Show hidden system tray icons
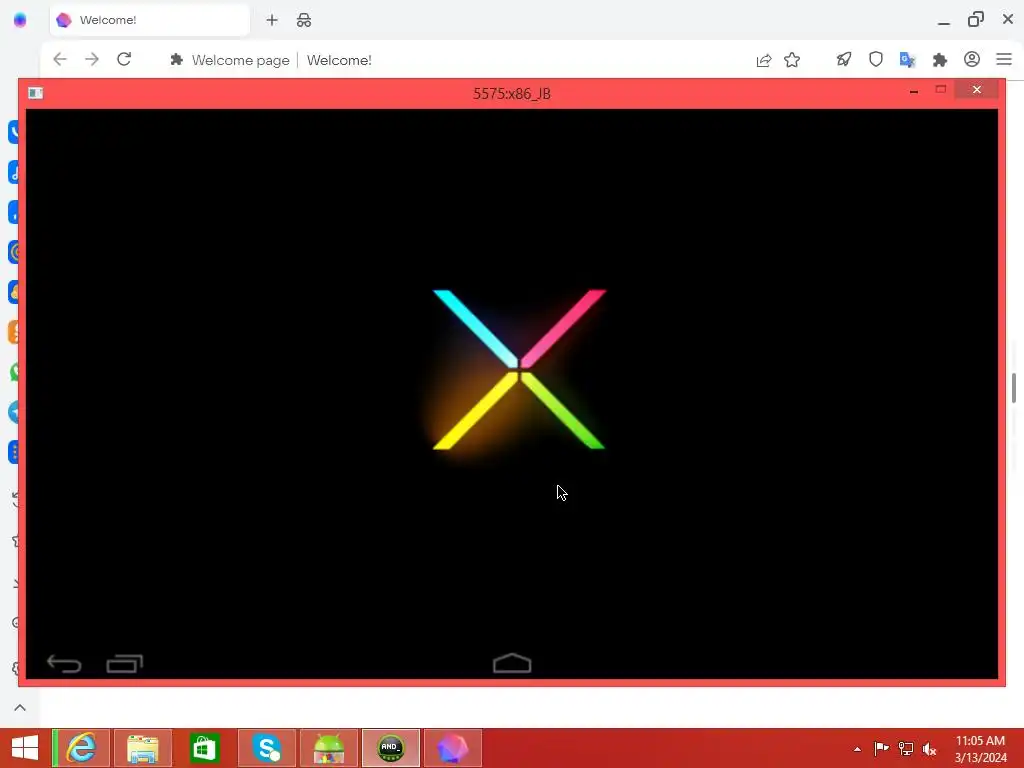This screenshot has height=768, width=1024. pos(857,749)
